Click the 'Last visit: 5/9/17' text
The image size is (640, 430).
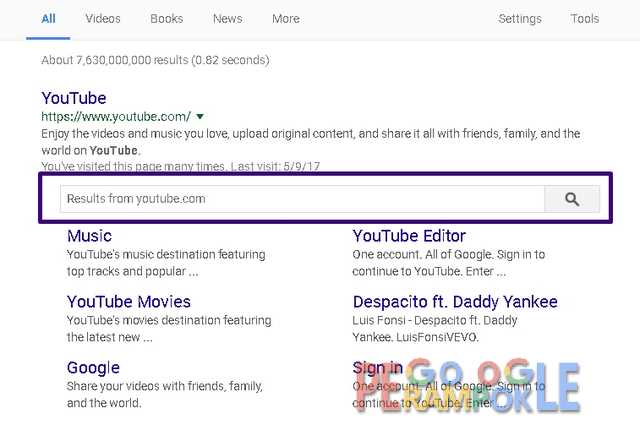click(275, 166)
